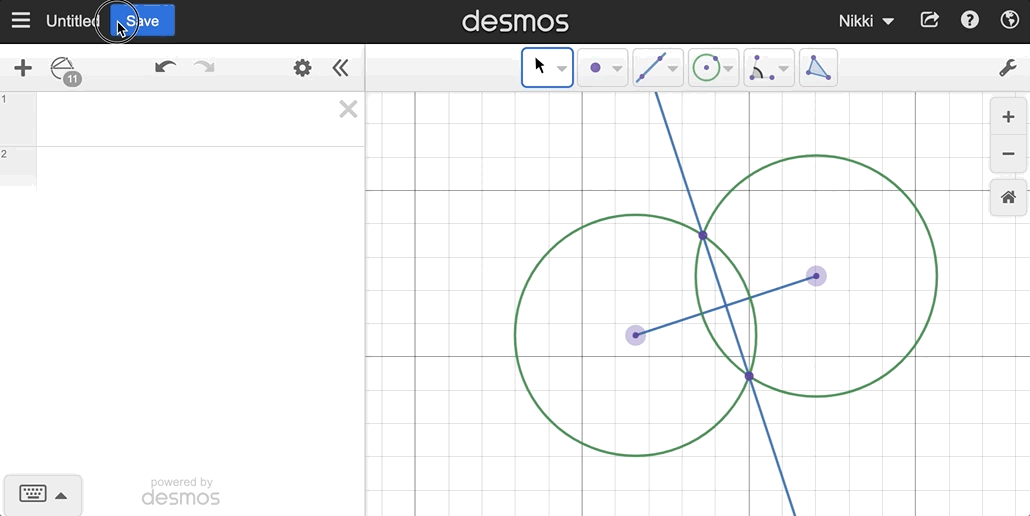Select the arrow selection tool

click(x=539, y=67)
